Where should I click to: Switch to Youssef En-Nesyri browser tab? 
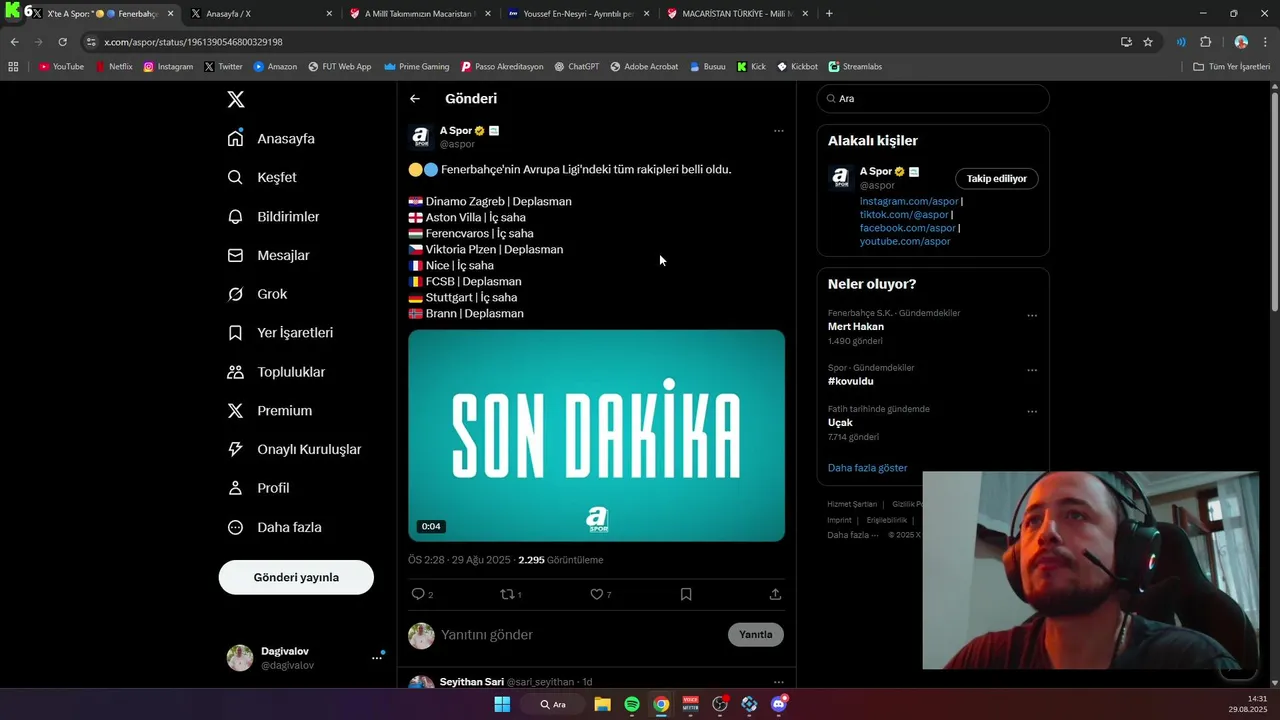click(579, 14)
